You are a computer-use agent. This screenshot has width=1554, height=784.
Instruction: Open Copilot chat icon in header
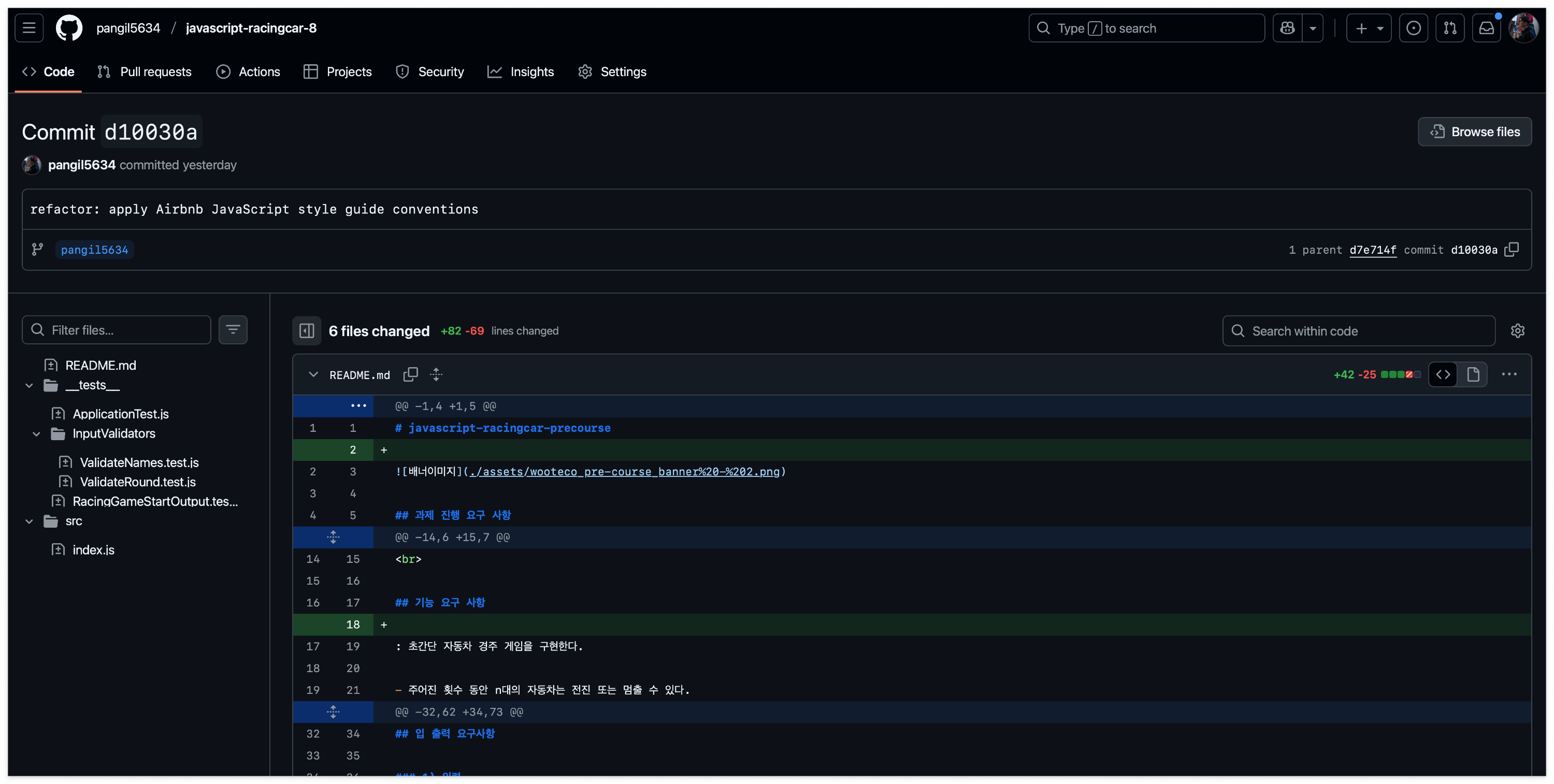point(1287,28)
